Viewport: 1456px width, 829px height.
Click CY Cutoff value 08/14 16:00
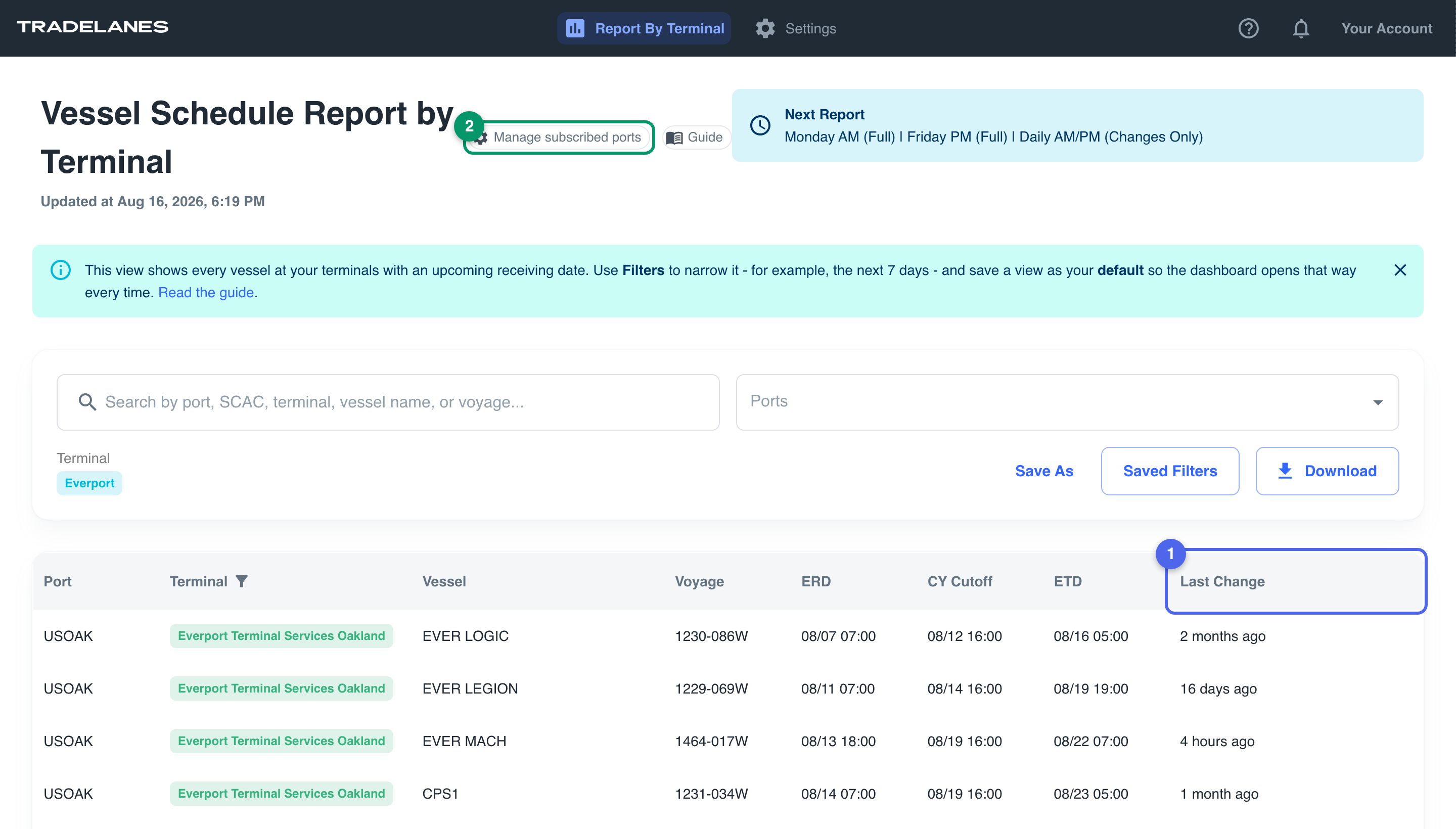(964, 688)
